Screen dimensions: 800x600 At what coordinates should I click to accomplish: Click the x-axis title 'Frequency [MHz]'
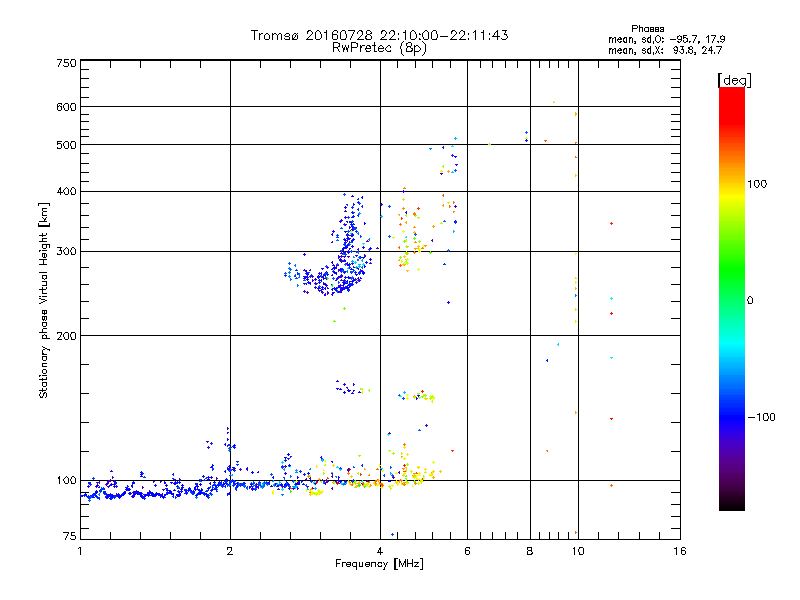[379, 564]
